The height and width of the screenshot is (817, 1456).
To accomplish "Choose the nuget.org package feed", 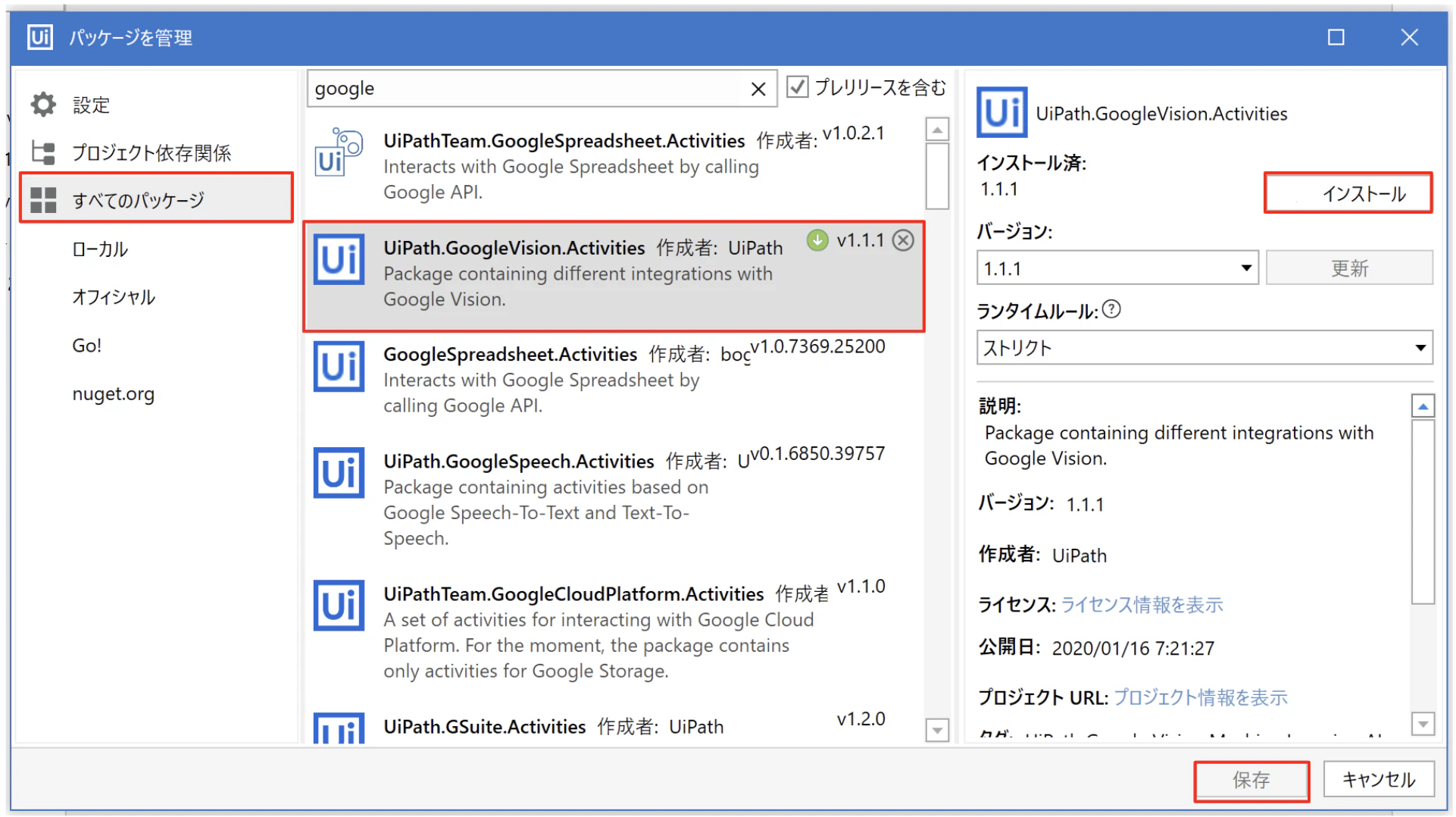I will pos(114,394).
